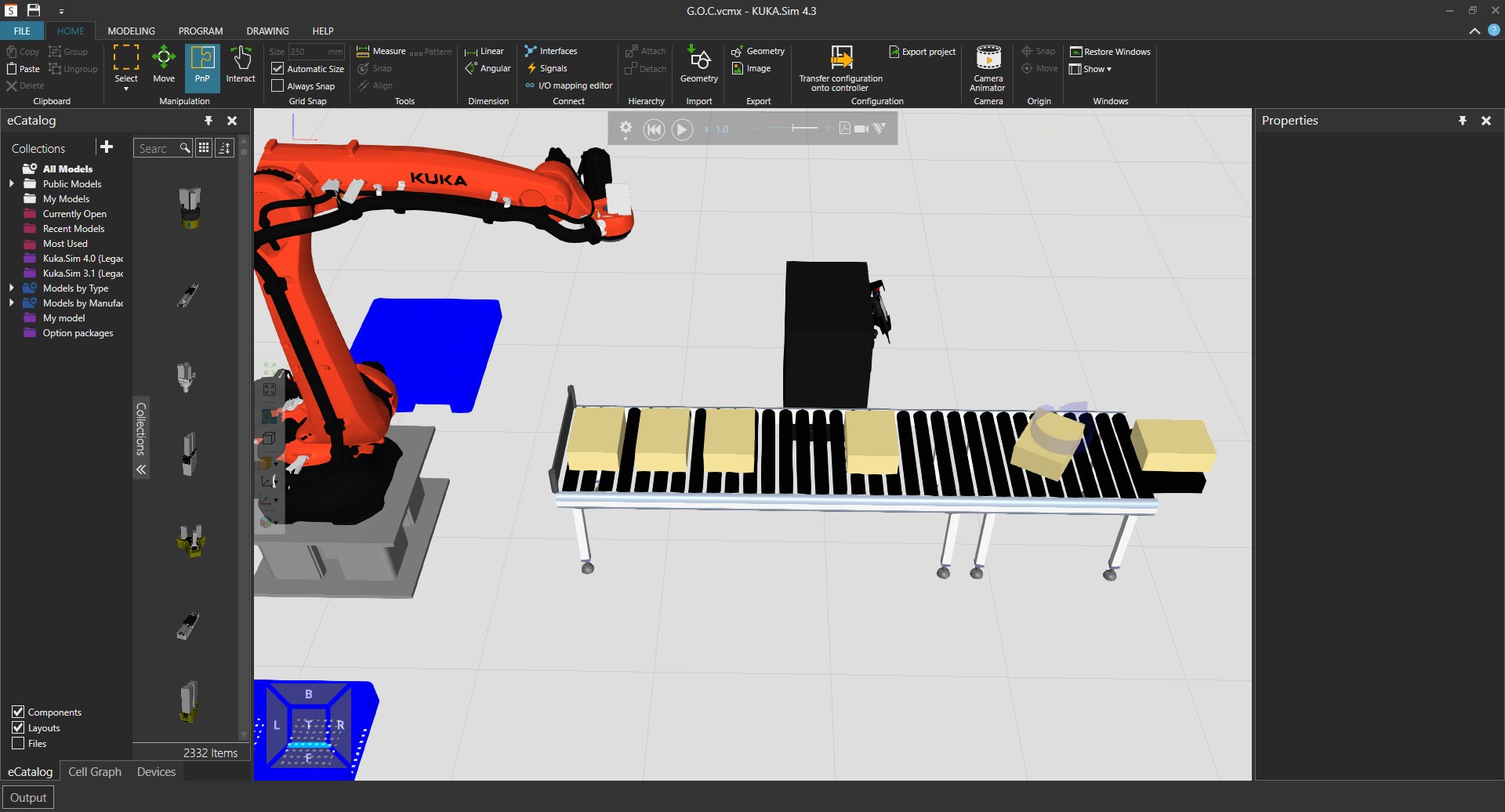Switch to the MODELING ribbon tab
Image resolution: width=1505 pixels, height=812 pixels.
tap(131, 31)
